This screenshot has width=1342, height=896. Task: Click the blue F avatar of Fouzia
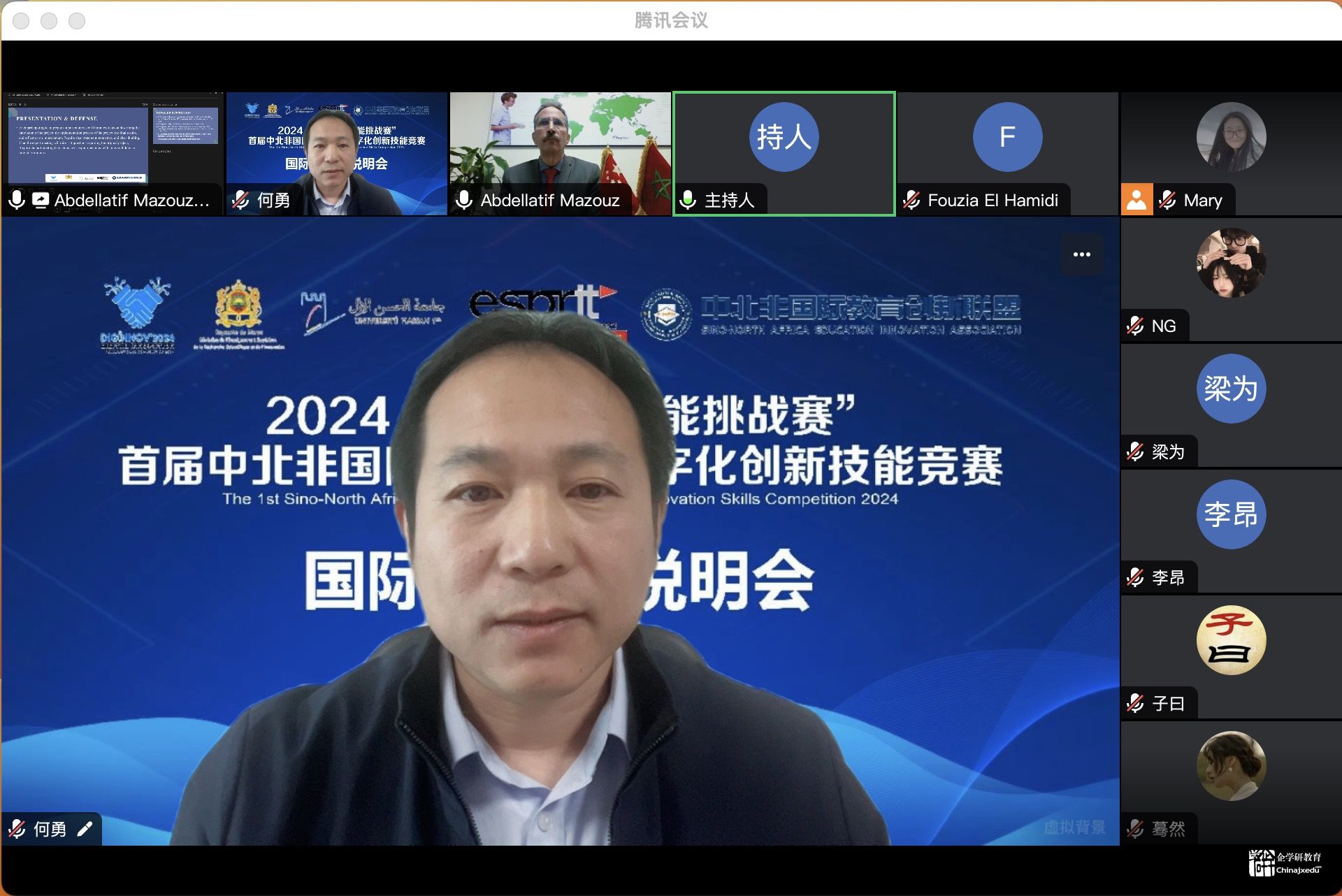click(x=1007, y=137)
